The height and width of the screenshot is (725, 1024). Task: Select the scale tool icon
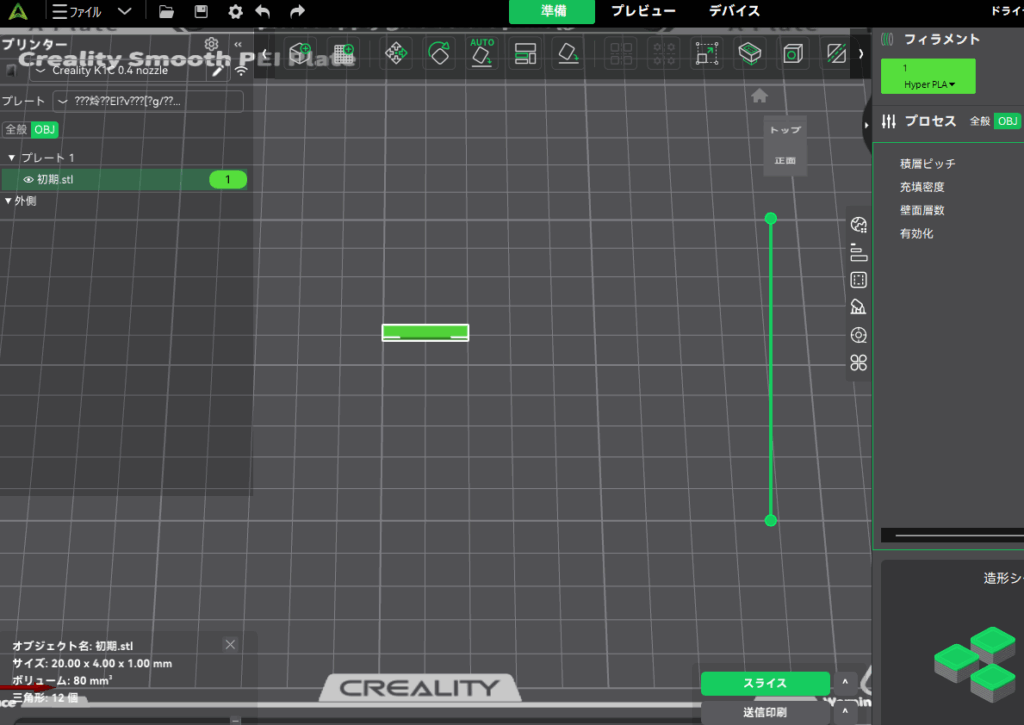click(x=707, y=54)
